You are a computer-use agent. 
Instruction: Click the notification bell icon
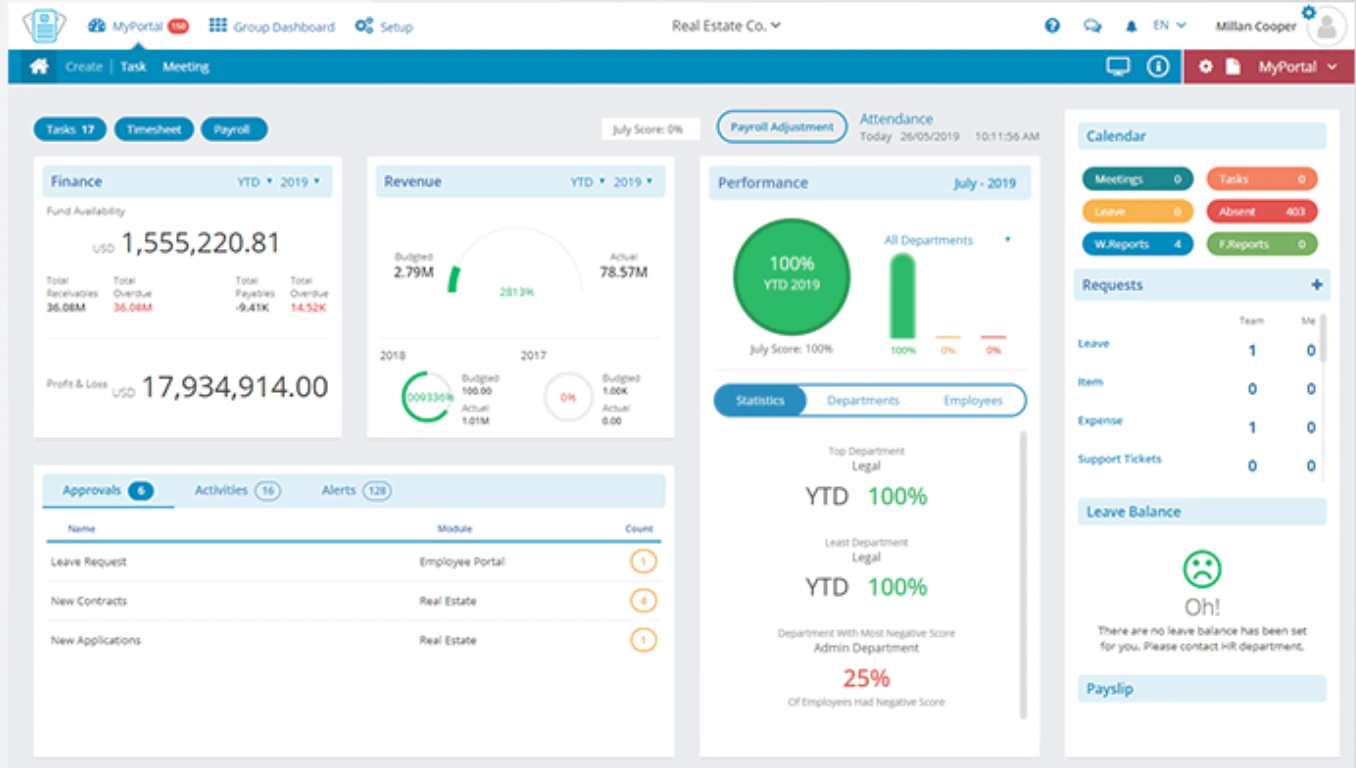[1132, 27]
